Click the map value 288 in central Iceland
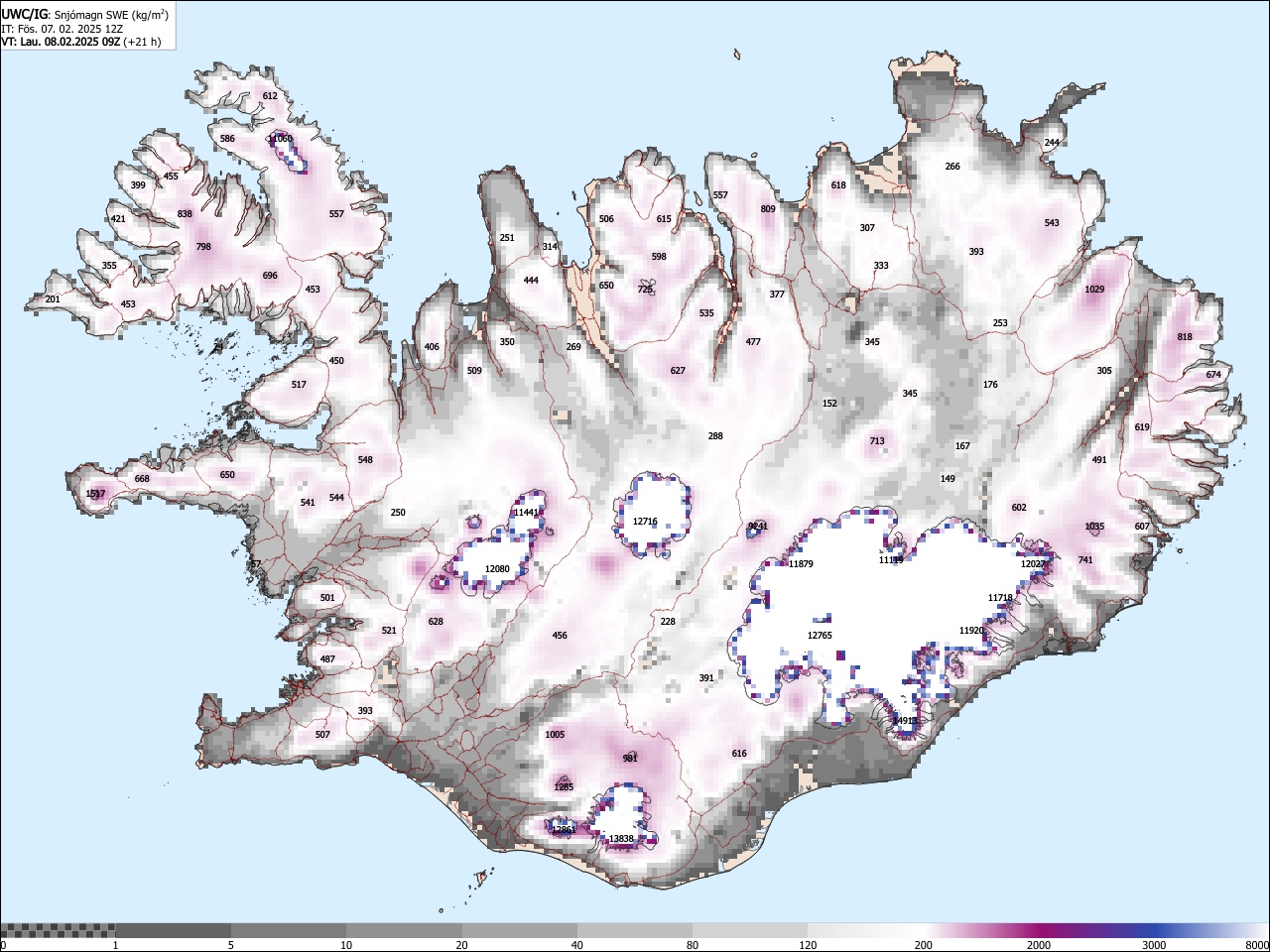The height and width of the screenshot is (952, 1270). click(x=715, y=436)
